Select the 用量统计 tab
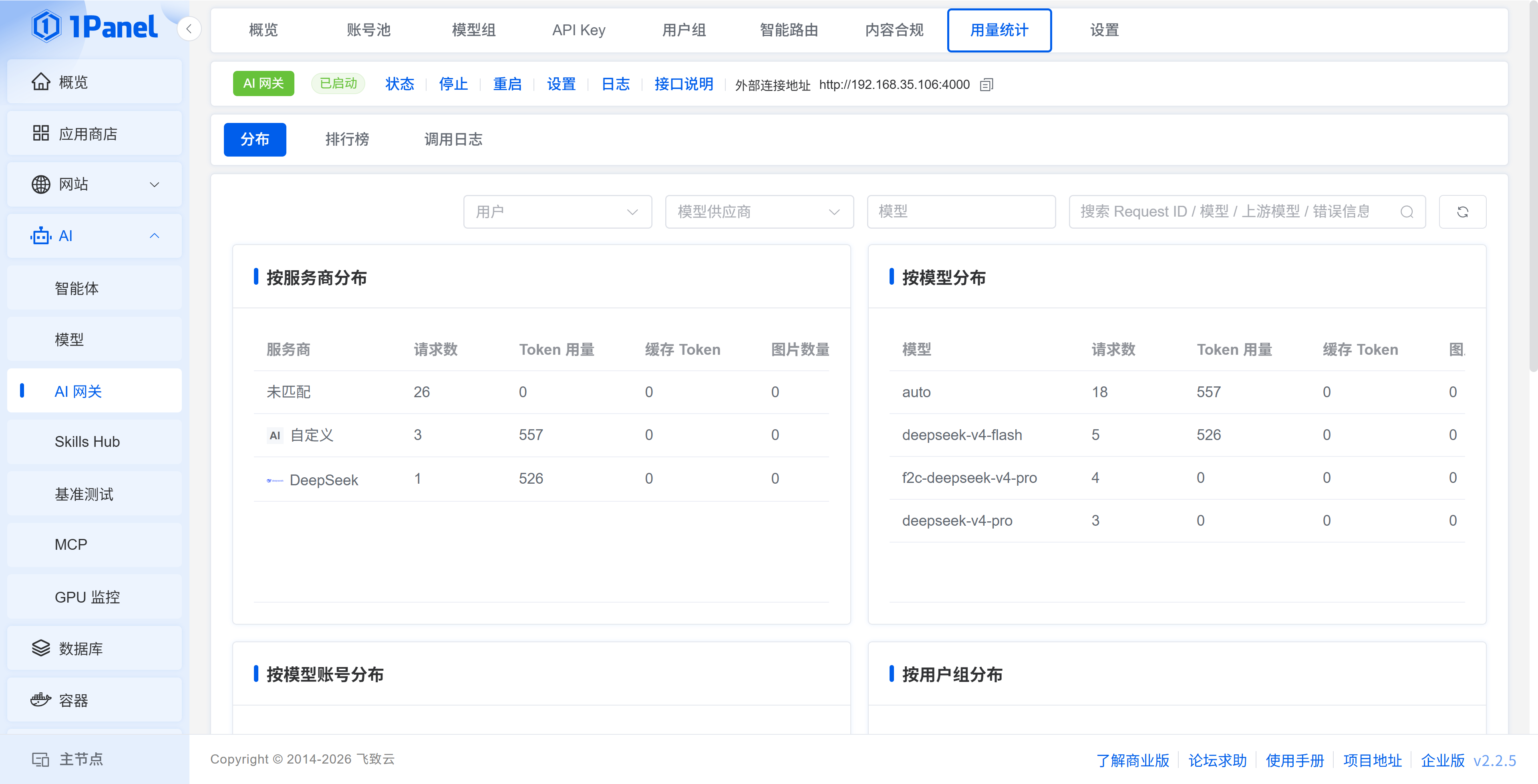Image resolution: width=1538 pixels, height=784 pixels. pyautogui.click(x=999, y=30)
